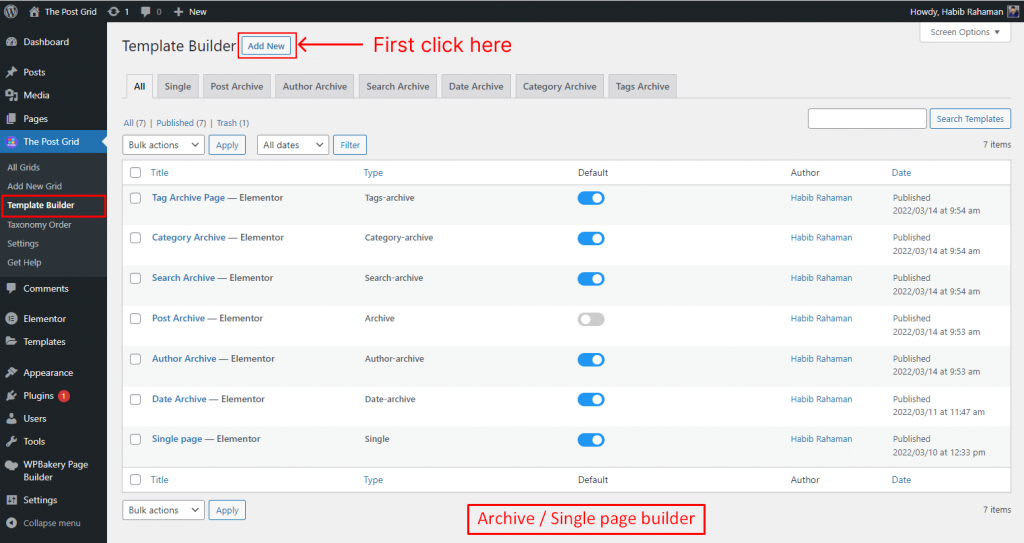Disable default toggle for Author Archive

click(591, 359)
